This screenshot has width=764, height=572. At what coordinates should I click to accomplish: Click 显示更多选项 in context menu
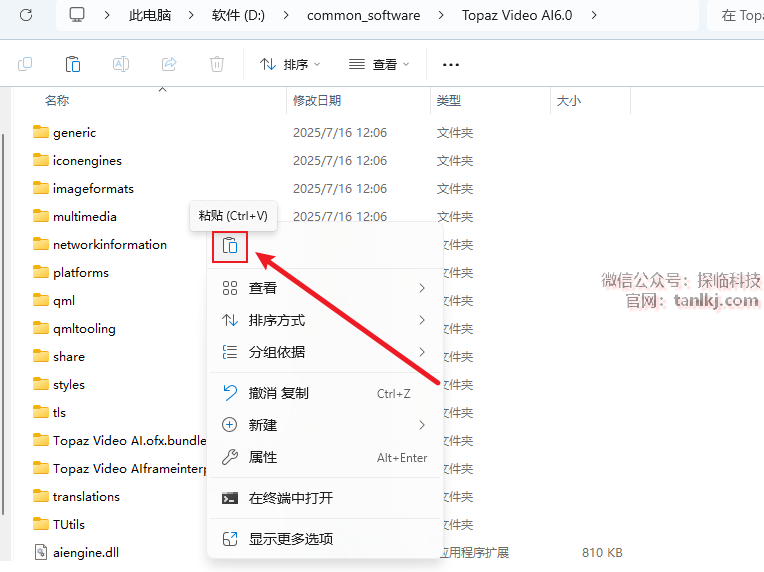(x=290, y=539)
